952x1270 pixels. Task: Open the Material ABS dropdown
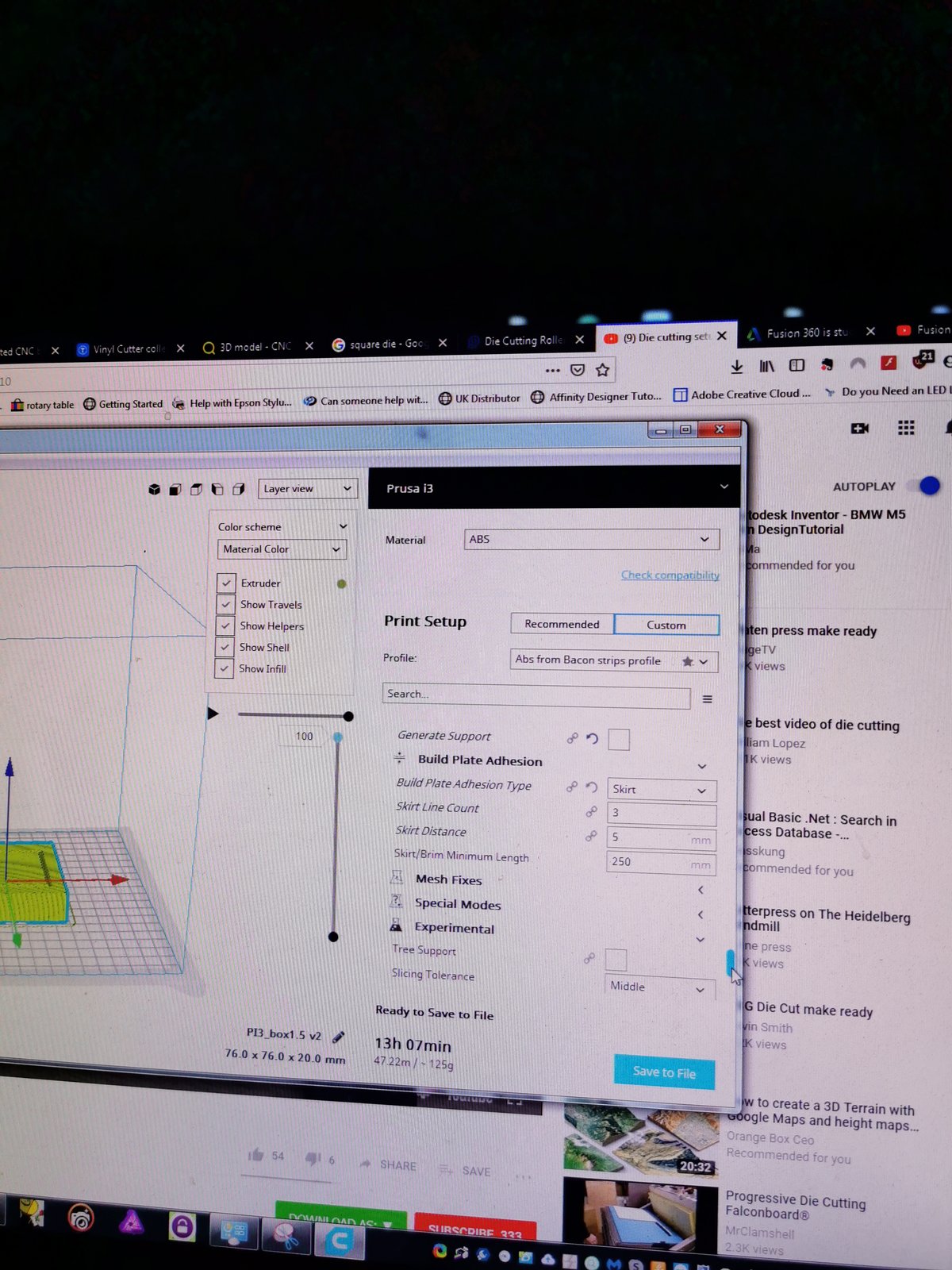pyautogui.click(x=591, y=539)
